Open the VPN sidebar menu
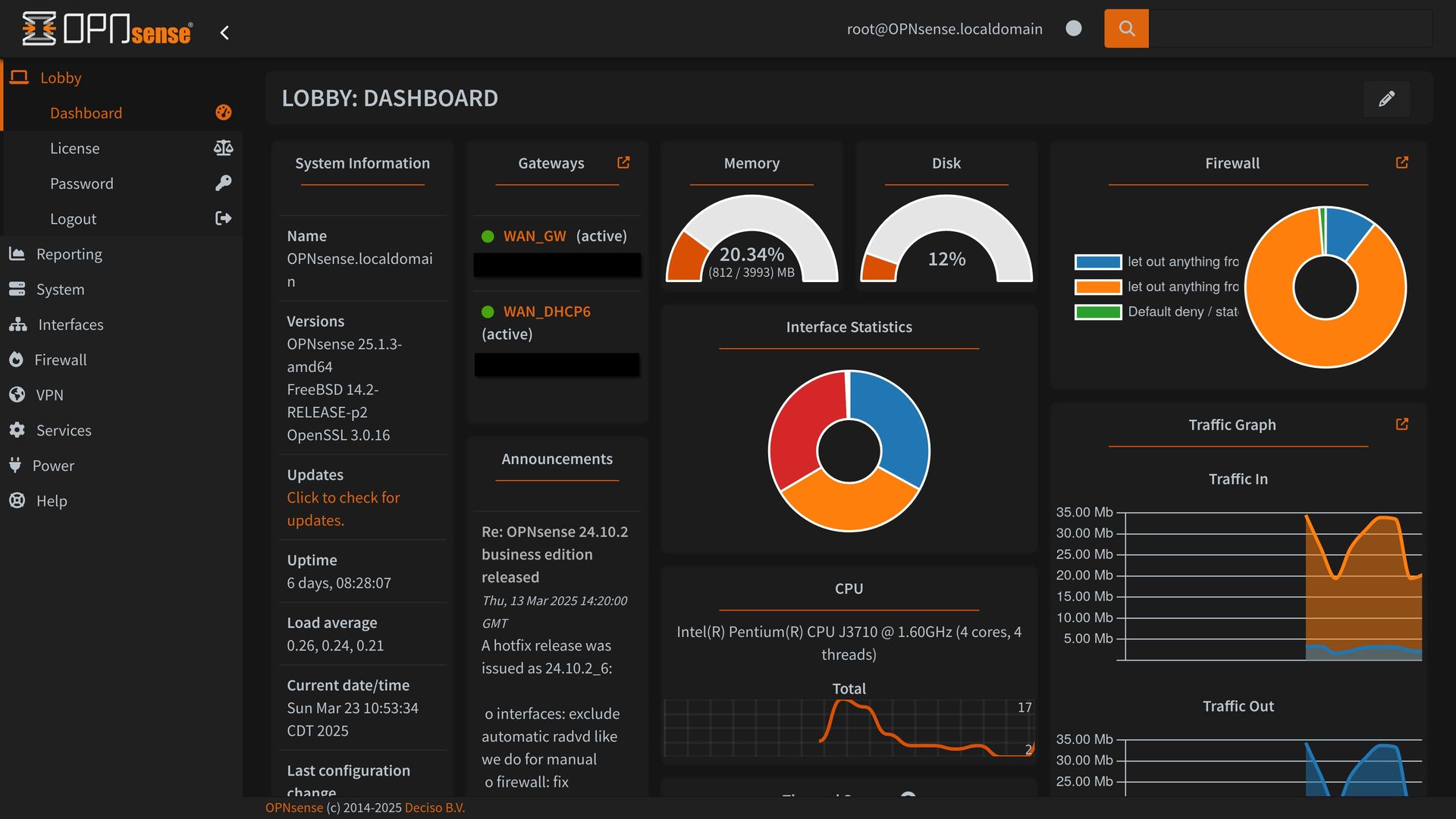Screen dimensions: 1456x819 click(x=50, y=395)
